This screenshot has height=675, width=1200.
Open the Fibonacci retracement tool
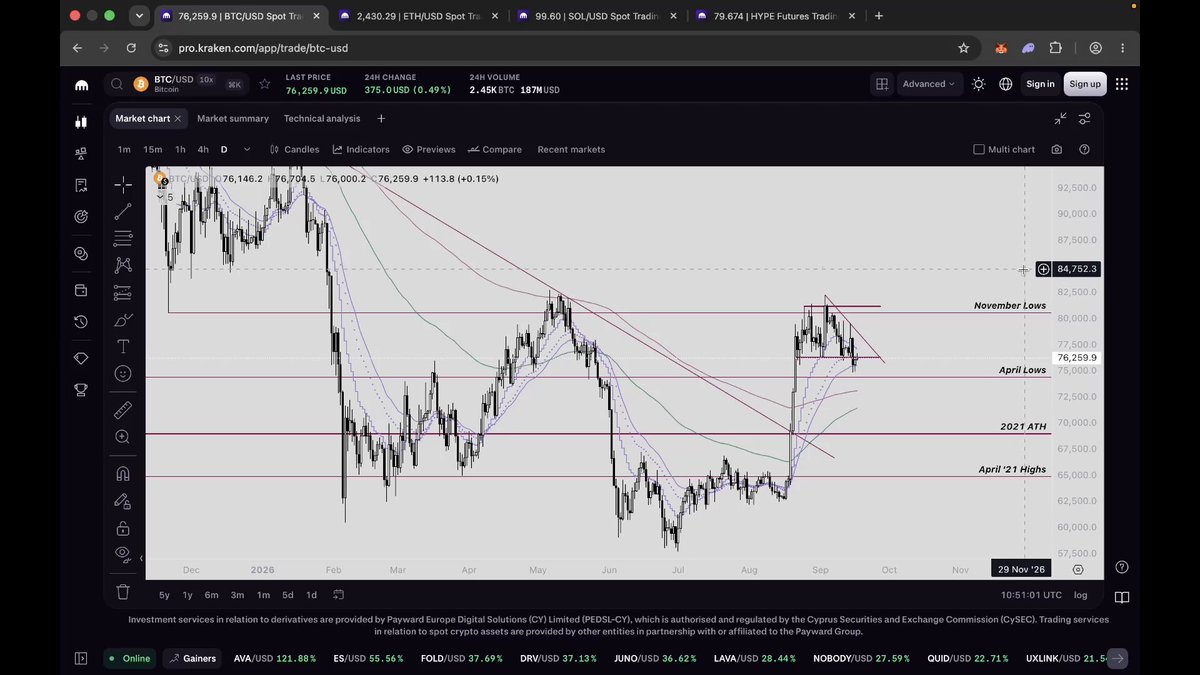[x=122, y=238]
